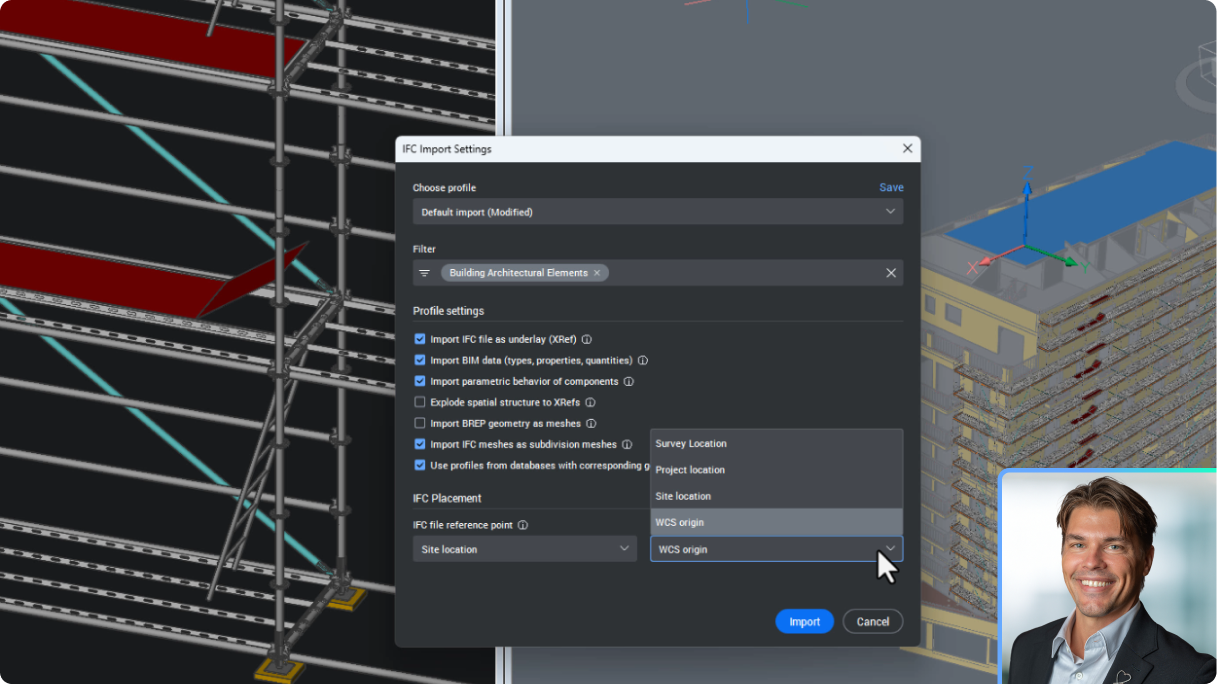Image resolution: width=1217 pixels, height=684 pixels.
Task: Enable Import BREP geometry as meshes
Action: [x=420, y=423]
